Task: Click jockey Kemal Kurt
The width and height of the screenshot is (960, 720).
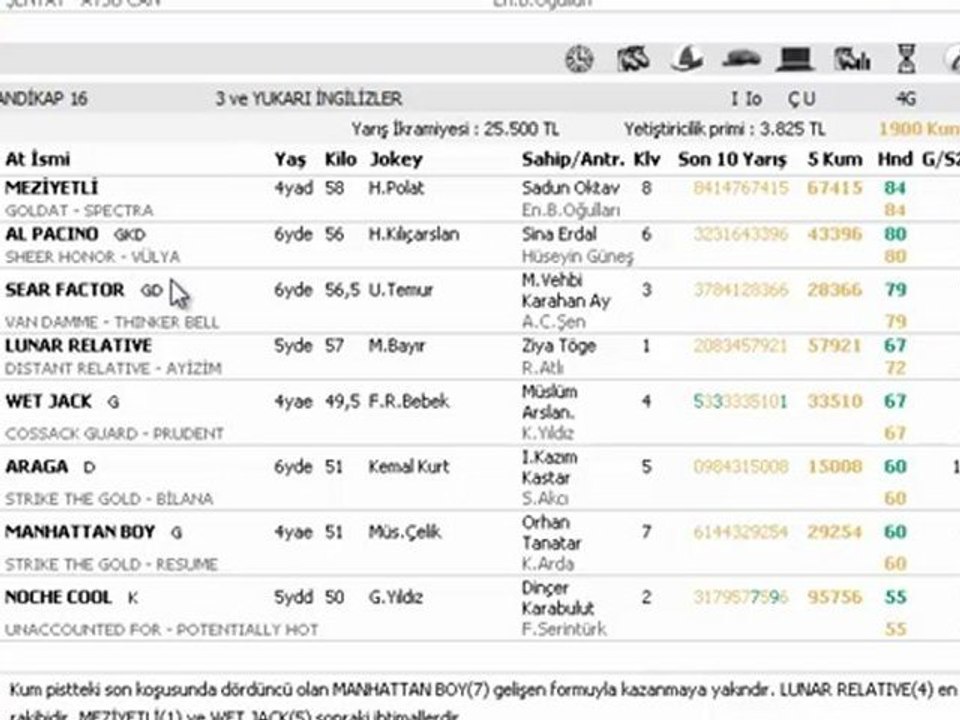Action: coord(408,467)
